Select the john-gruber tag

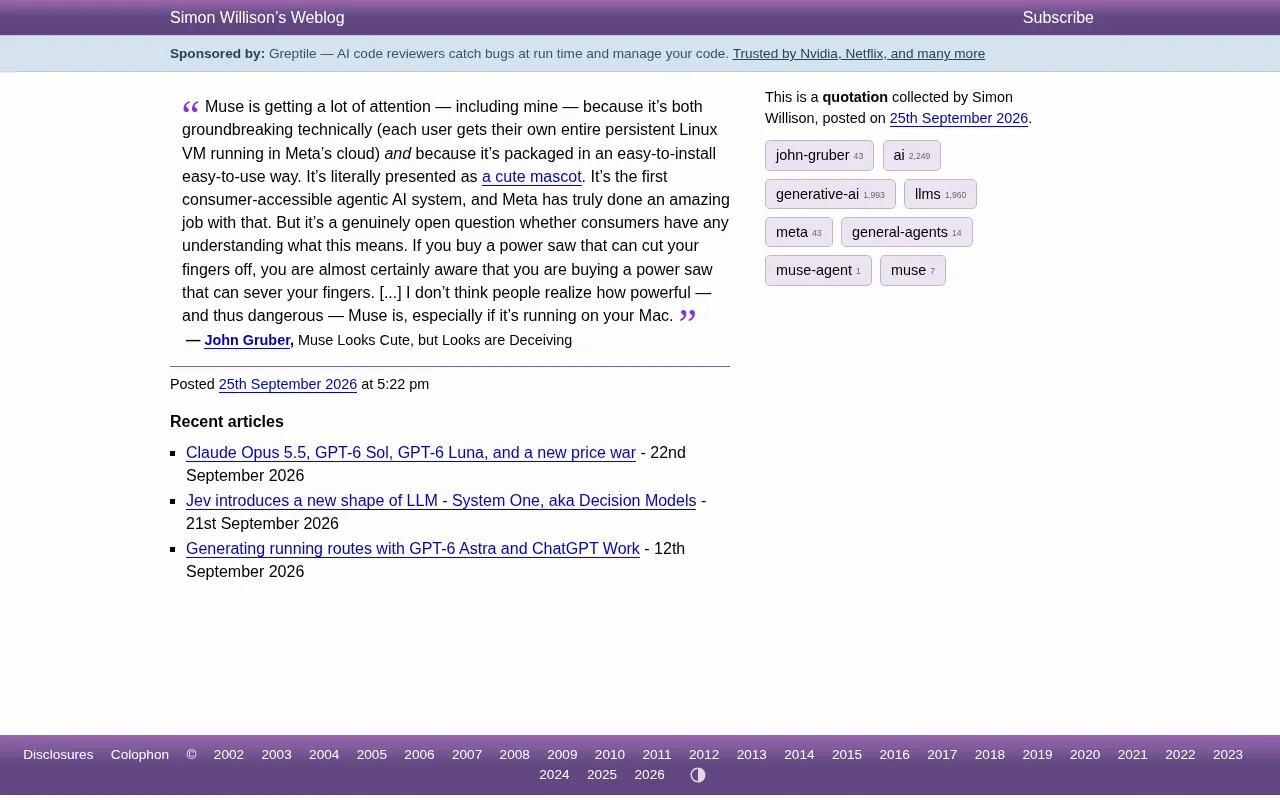(x=819, y=155)
